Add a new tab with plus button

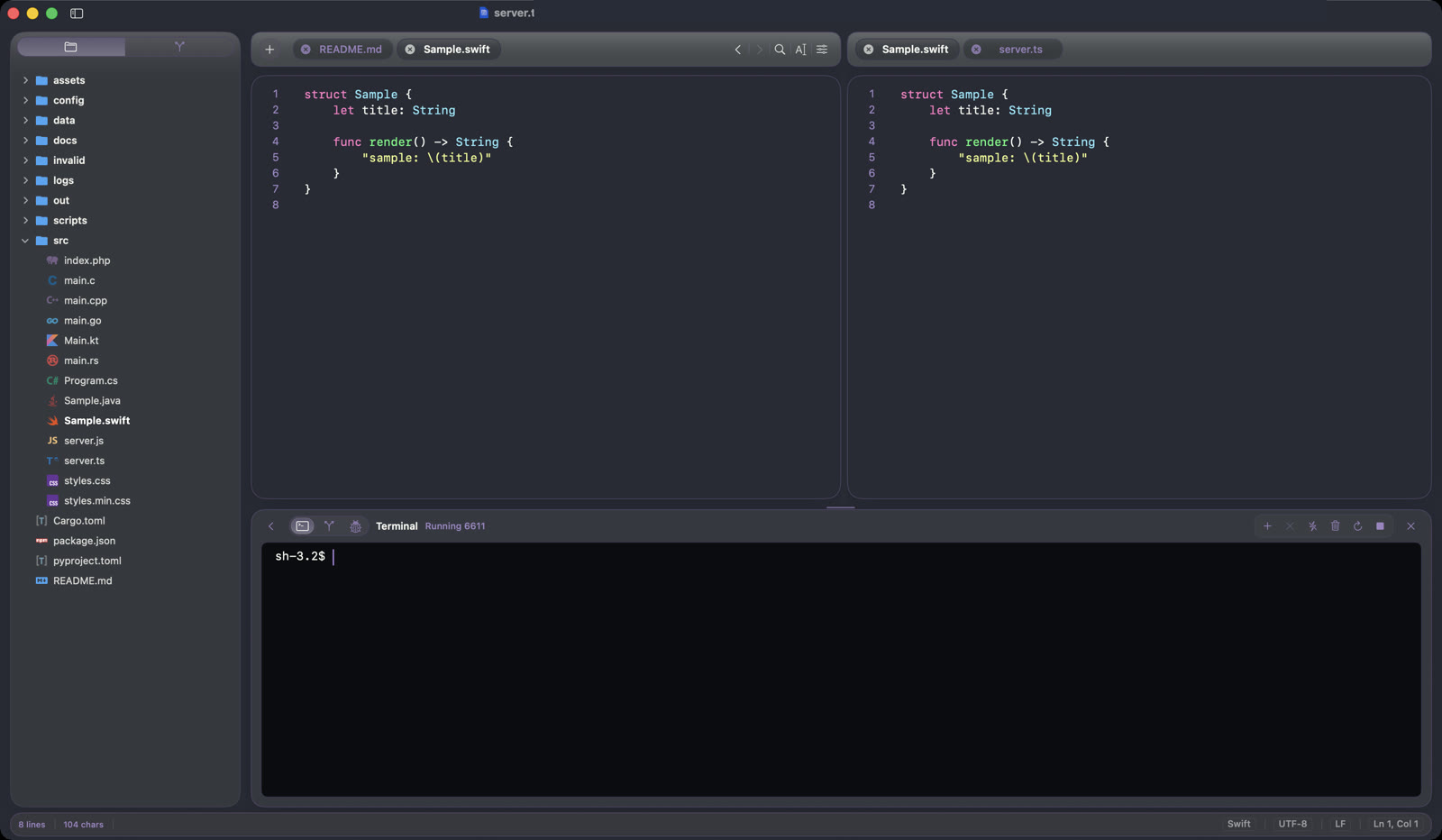(x=269, y=50)
